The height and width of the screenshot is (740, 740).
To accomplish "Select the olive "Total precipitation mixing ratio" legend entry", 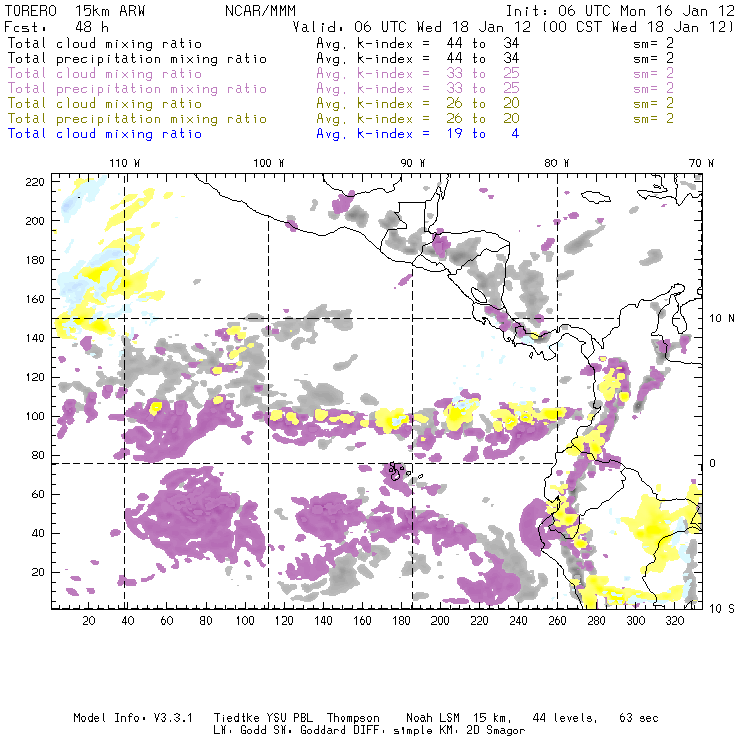I will point(137,119).
